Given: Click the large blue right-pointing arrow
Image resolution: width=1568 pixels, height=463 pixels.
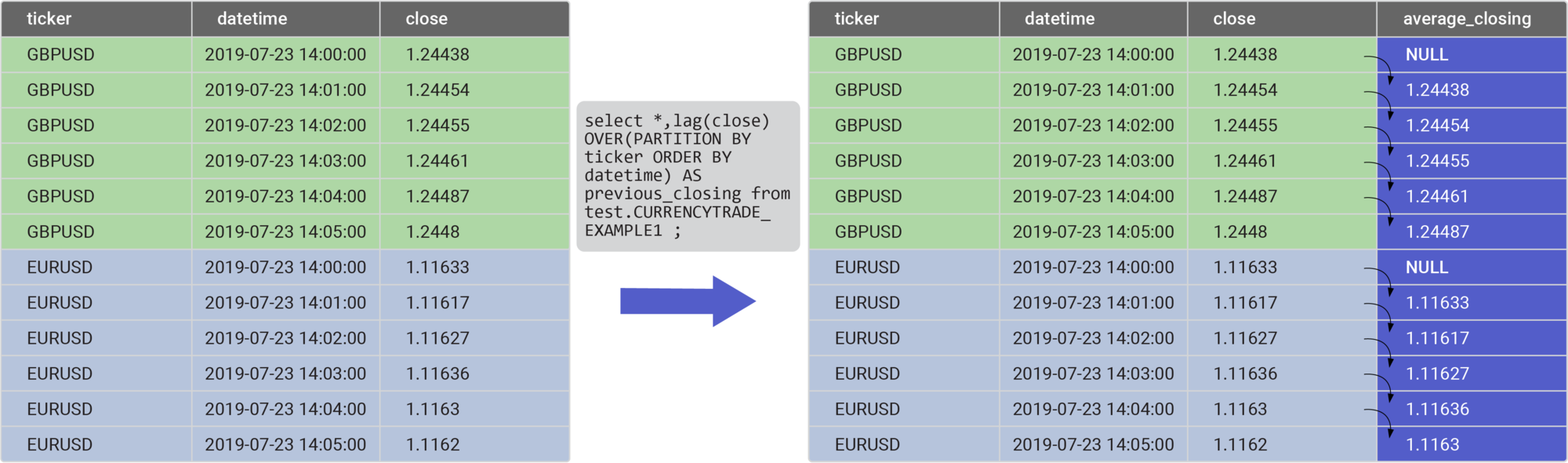Looking at the screenshot, I should (688, 301).
